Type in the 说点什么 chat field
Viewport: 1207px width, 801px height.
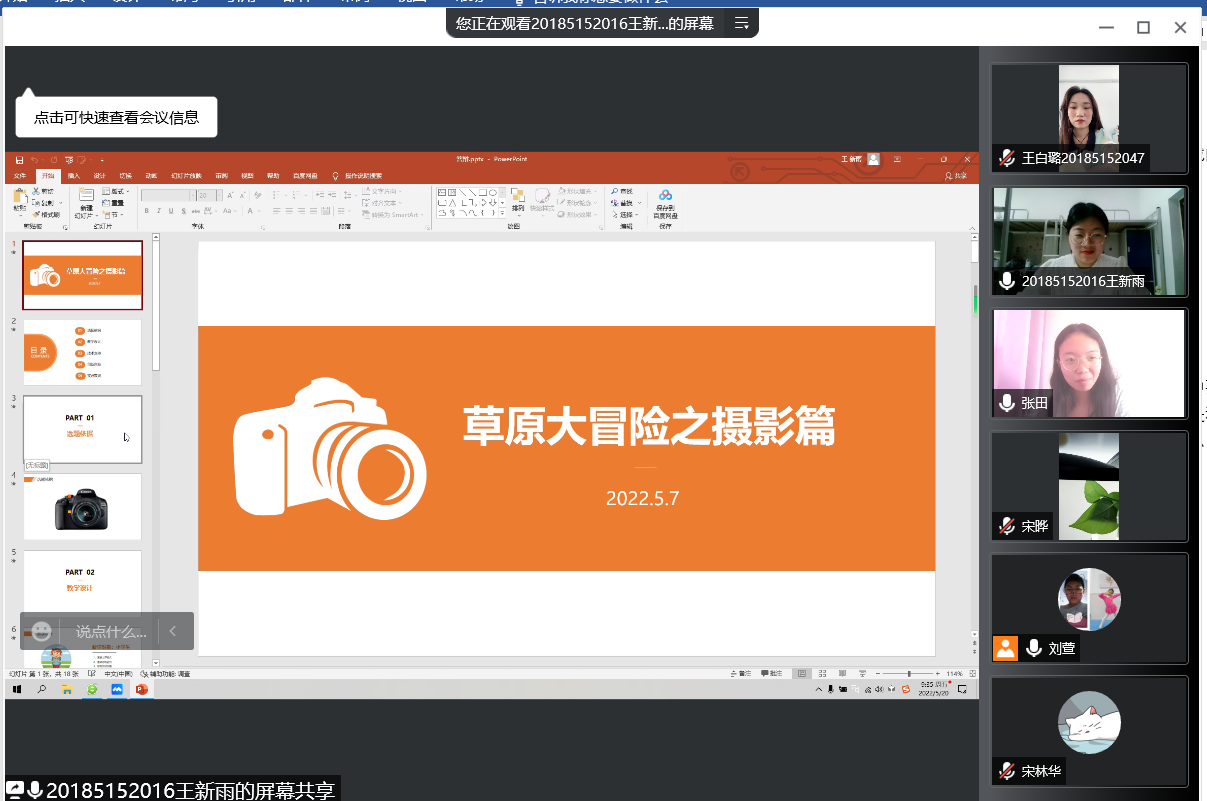[x=111, y=631]
